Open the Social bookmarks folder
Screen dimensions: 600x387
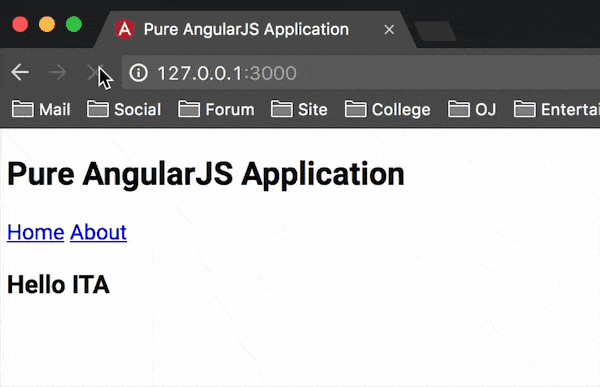tap(124, 109)
